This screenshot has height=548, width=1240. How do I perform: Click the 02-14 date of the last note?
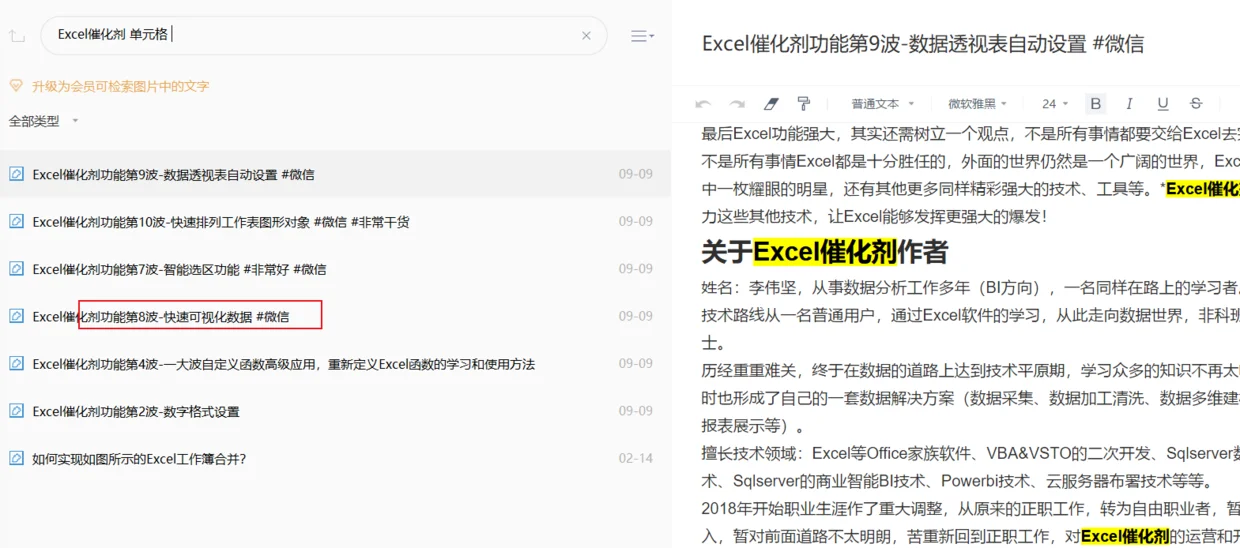[x=635, y=458]
